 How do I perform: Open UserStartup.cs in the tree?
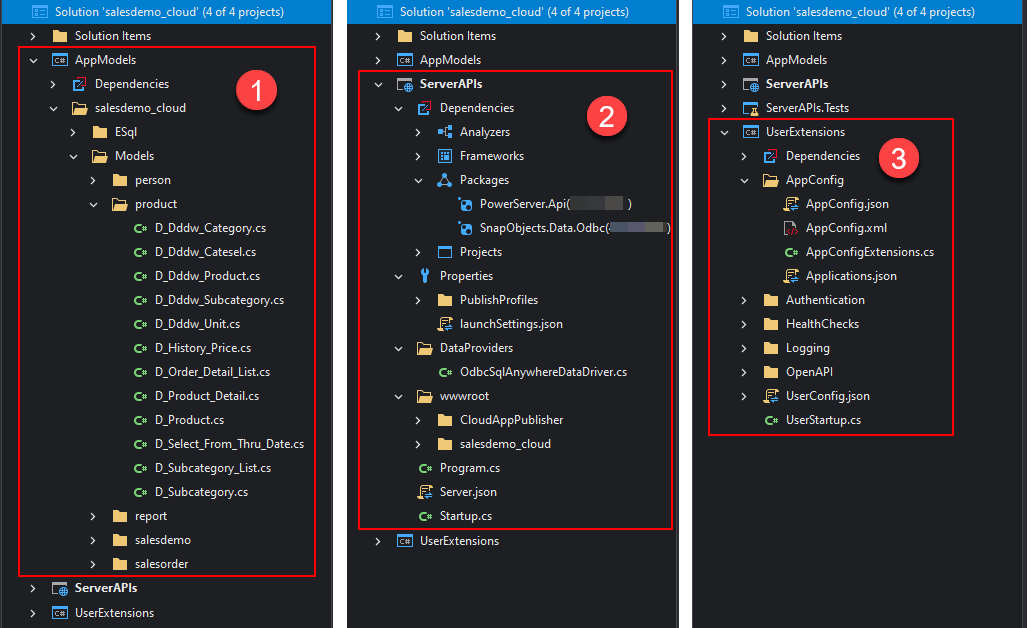tap(823, 420)
